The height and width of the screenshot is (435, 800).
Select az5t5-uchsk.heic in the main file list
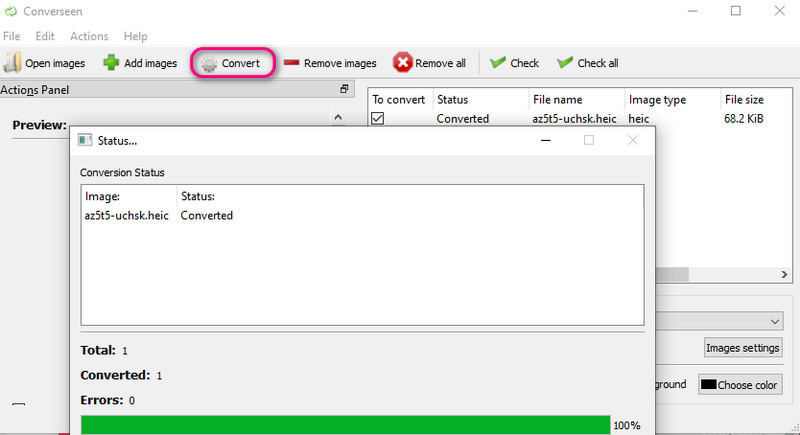coord(574,119)
